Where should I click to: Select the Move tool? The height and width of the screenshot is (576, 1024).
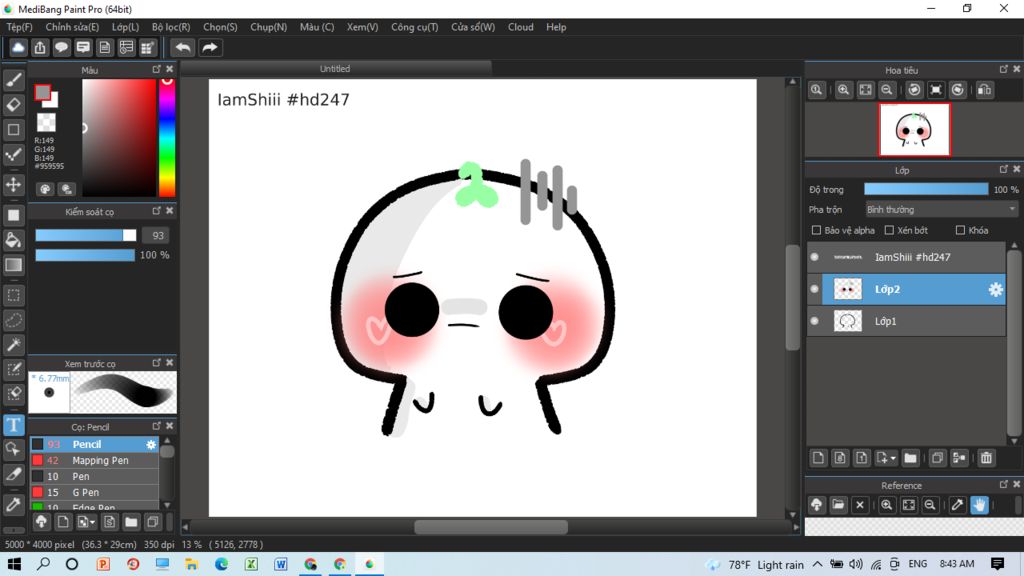[x=14, y=185]
